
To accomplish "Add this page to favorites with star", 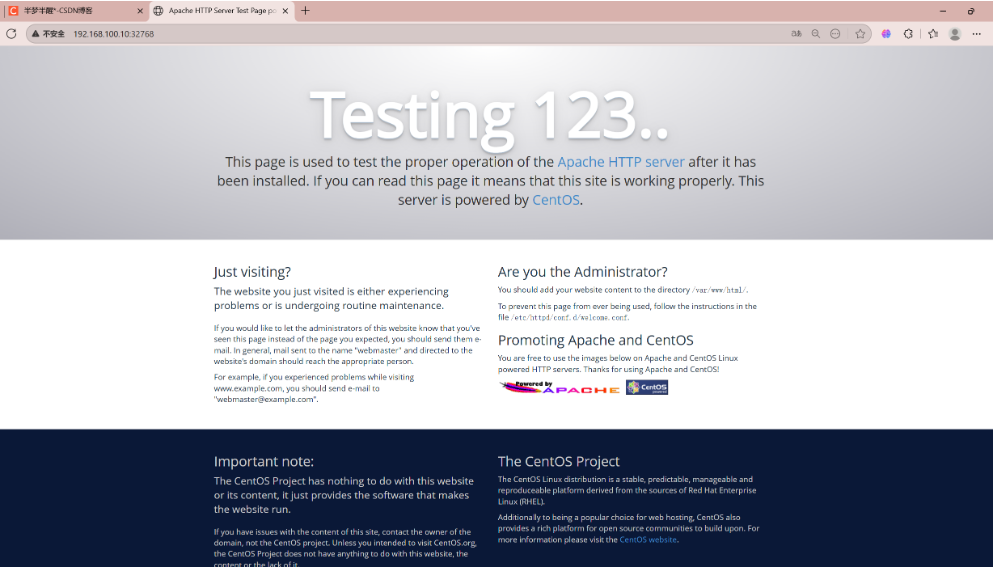I will point(860,34).
